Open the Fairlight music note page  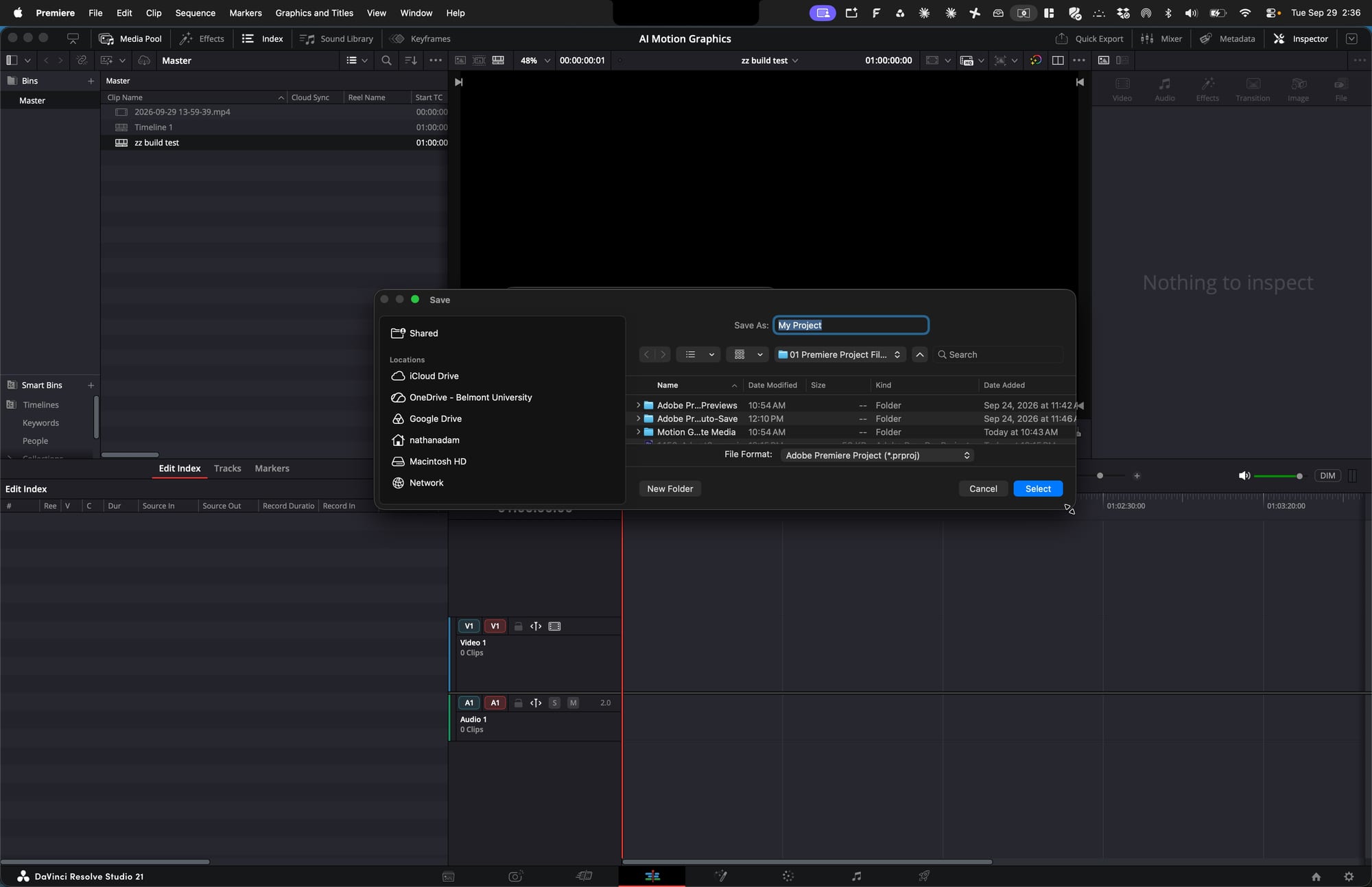(856, 876)
